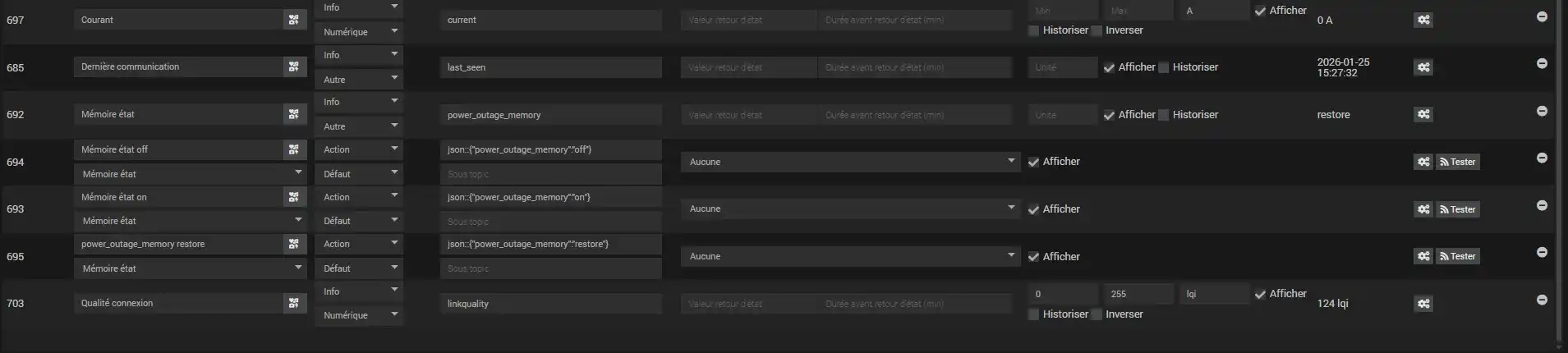Click Tester for power_outage_memory restore
Screen dimensions: 1568x353
click(1458, 257)
